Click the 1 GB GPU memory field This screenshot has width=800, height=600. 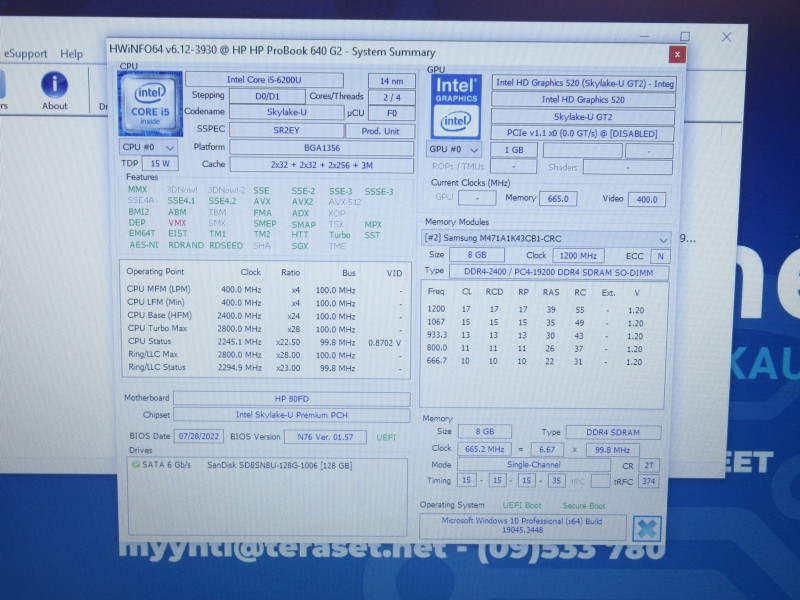[x=514, y=150]
